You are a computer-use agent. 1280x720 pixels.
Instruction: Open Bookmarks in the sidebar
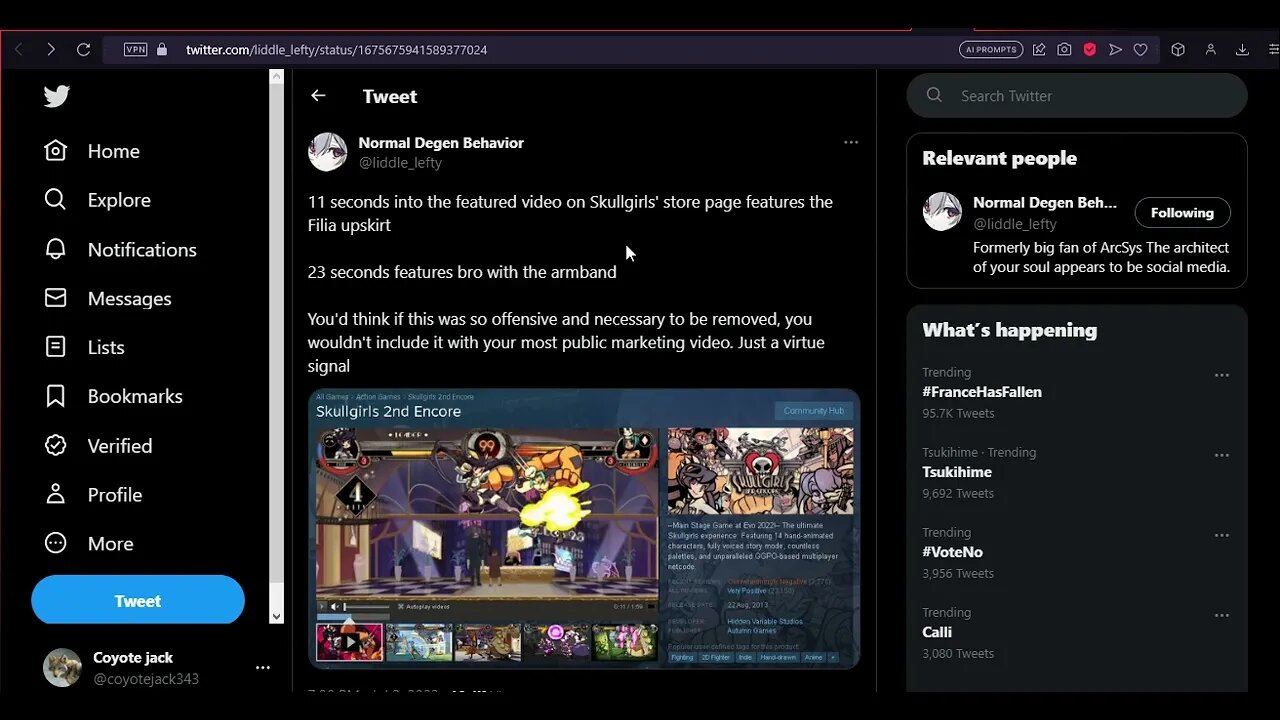[x=113, y=396]
